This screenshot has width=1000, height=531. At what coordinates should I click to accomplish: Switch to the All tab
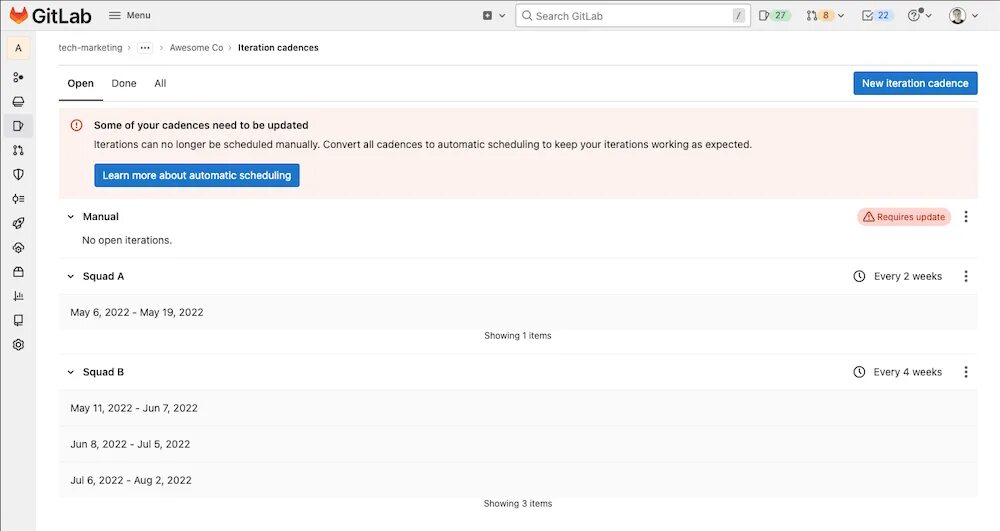pos(160,84)
